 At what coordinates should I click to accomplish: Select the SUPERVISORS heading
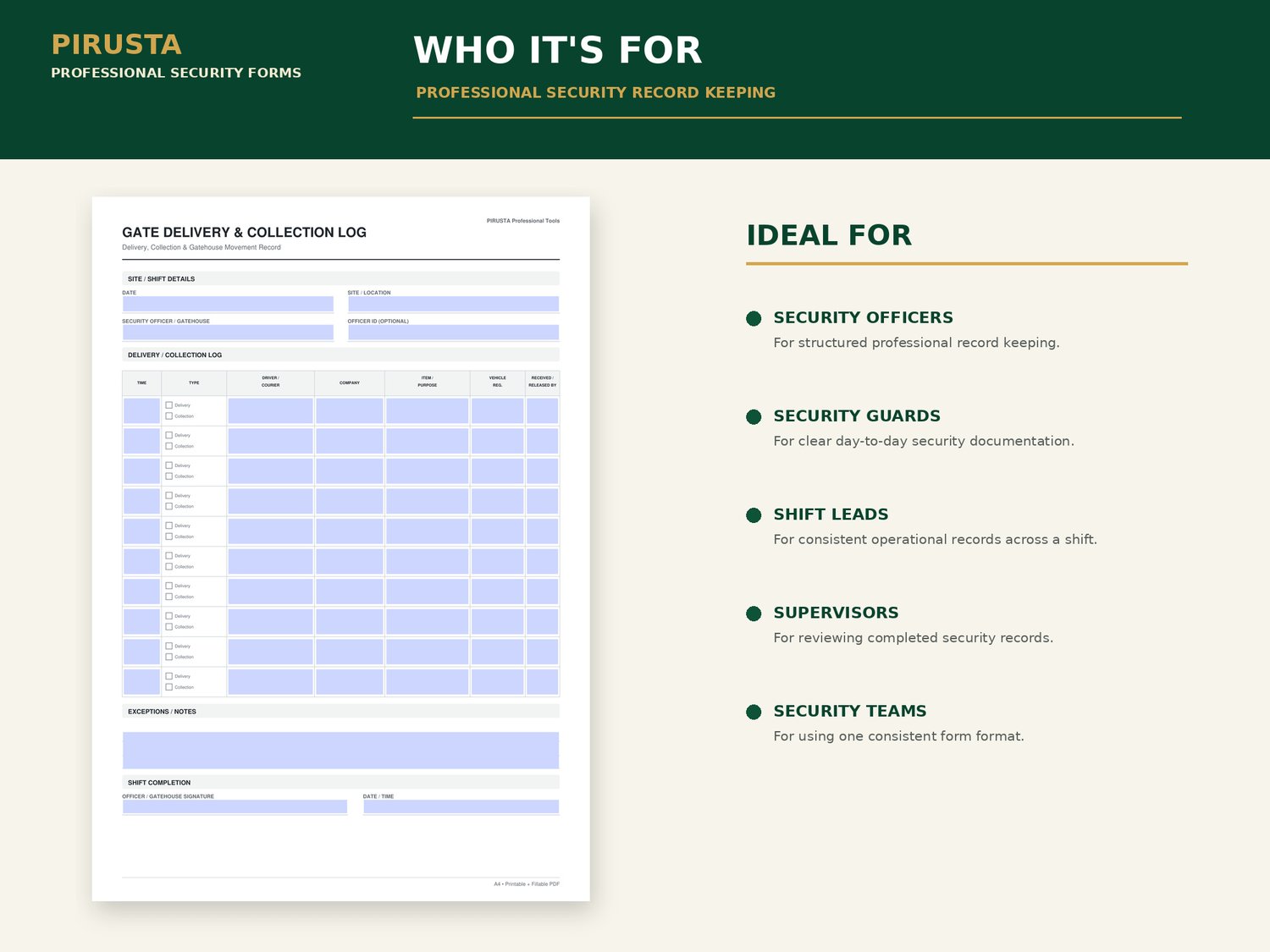coord(836,613)
